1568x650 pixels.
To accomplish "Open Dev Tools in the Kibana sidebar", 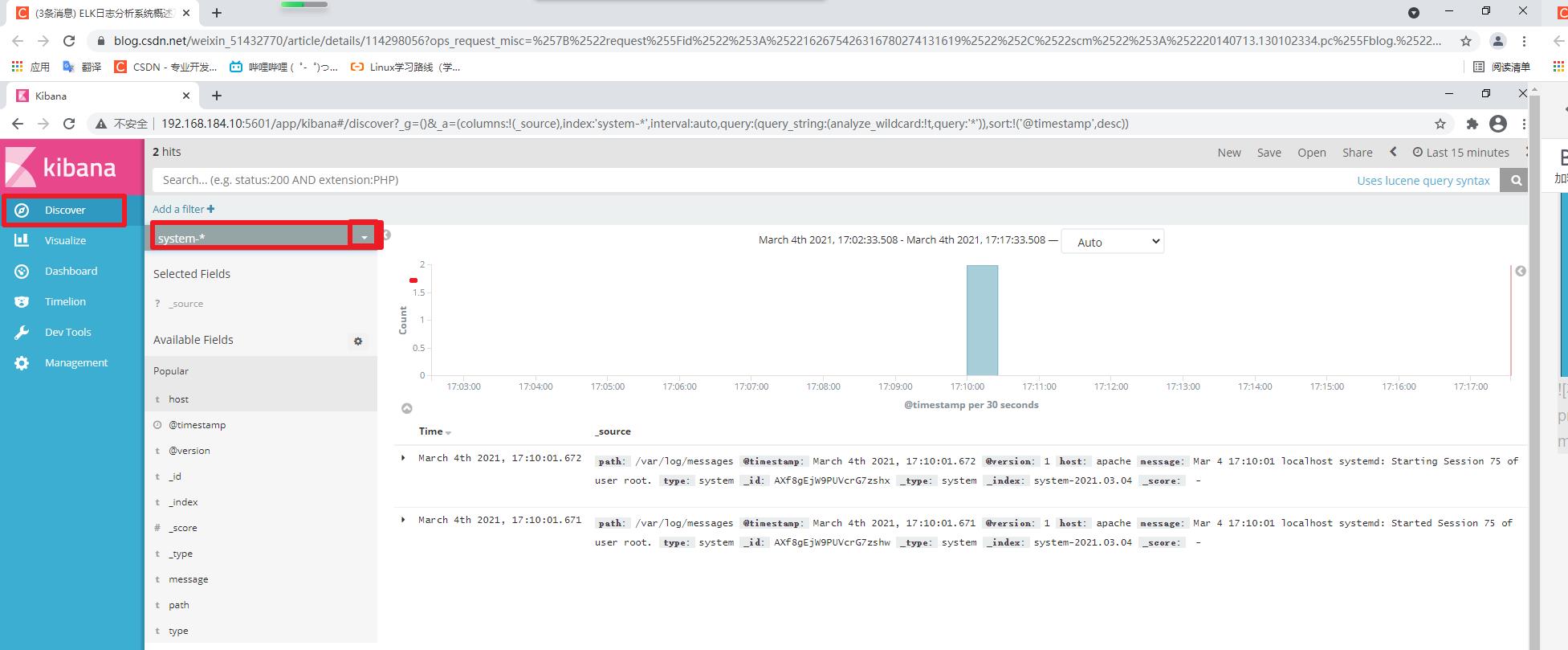I will click(67, 332).
